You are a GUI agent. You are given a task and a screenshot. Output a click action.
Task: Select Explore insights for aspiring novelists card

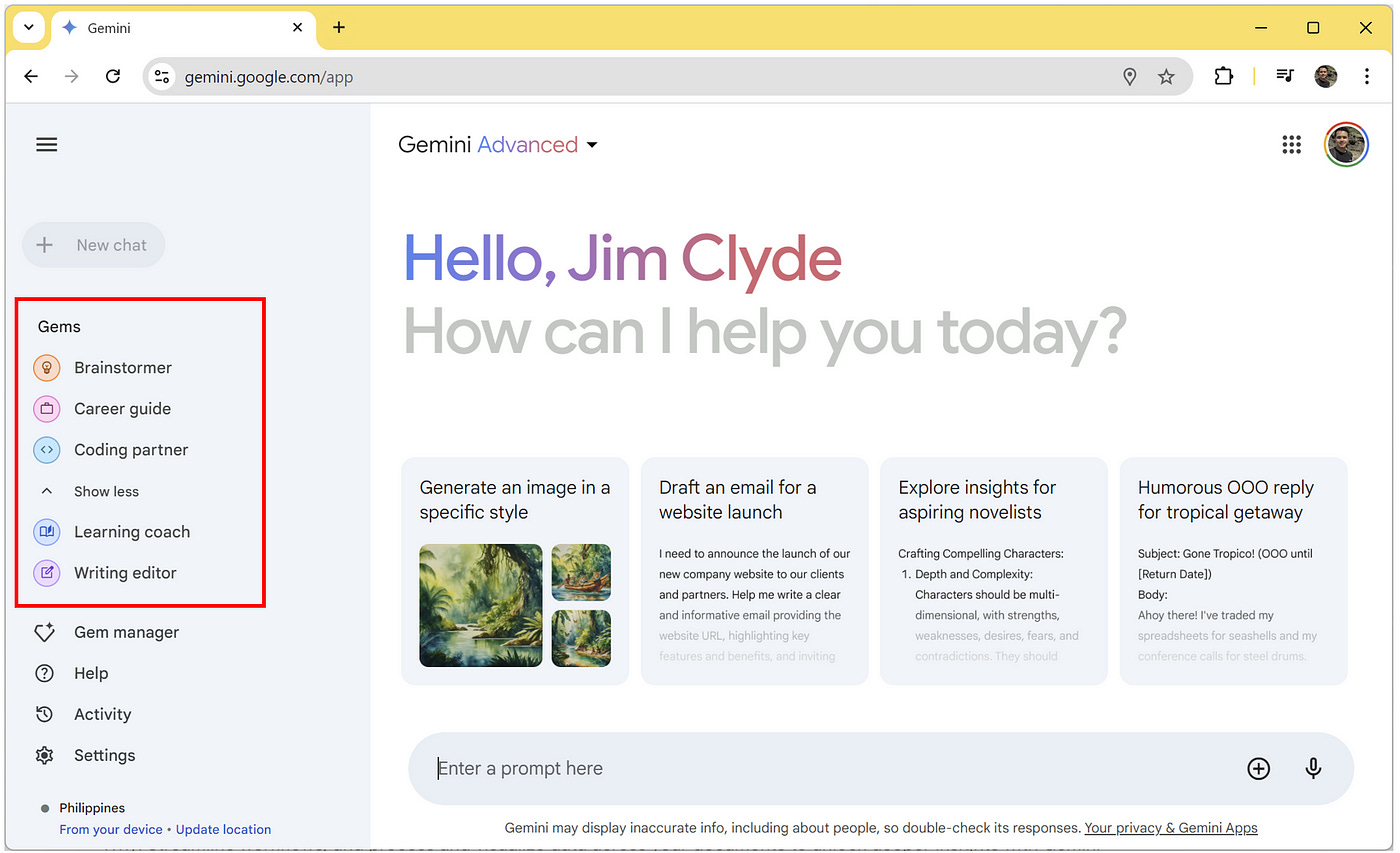pos(994,571)
